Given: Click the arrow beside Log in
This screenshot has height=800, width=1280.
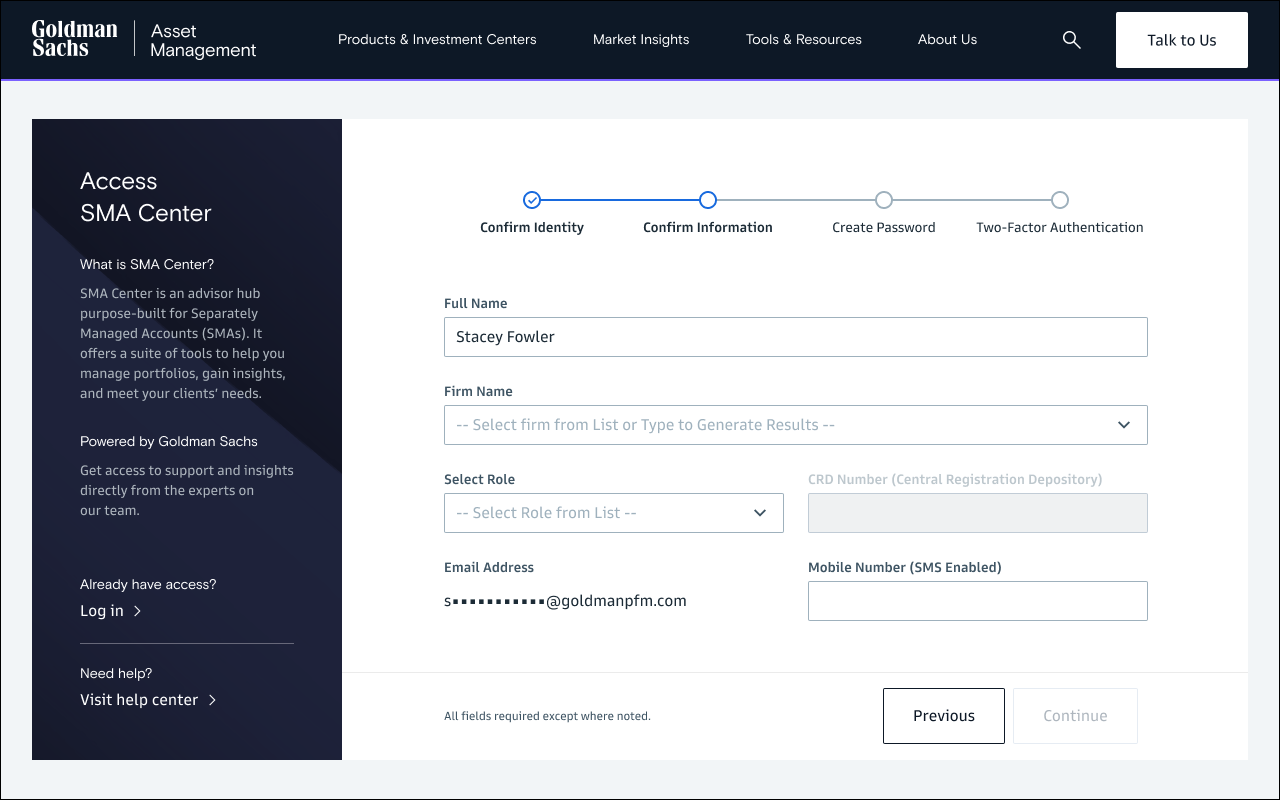Looking at the screenshot, I should (138, 611).
